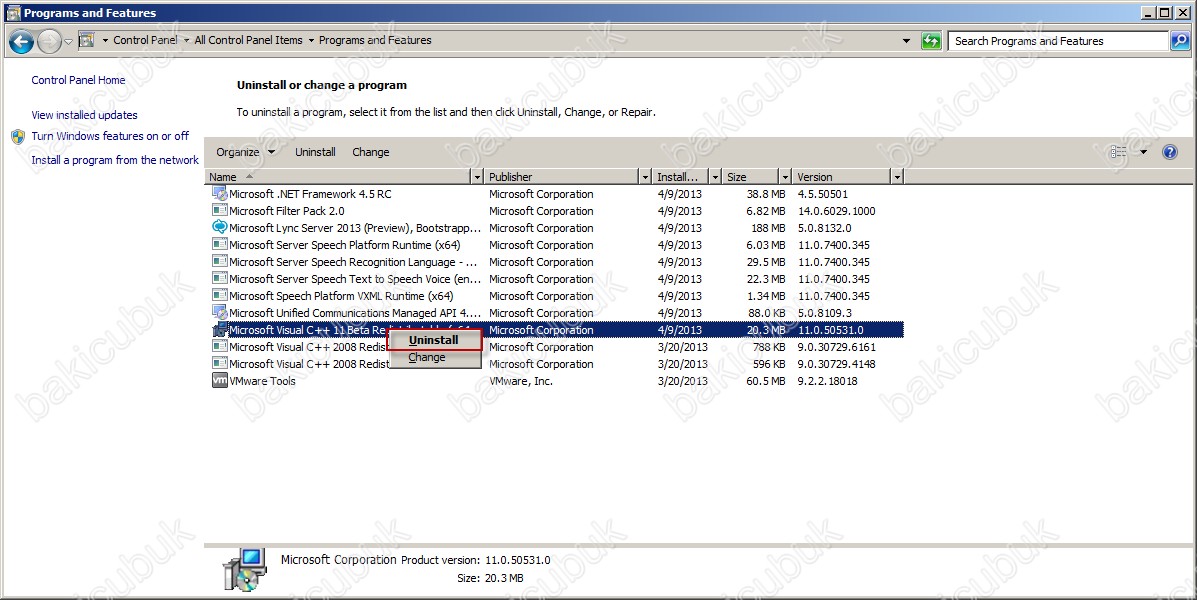Viewport: 1197px width, 600px height.
Task: Click the Visual C++ 2008 9.0.30729.4148 row icon
Action: point(220,363)
